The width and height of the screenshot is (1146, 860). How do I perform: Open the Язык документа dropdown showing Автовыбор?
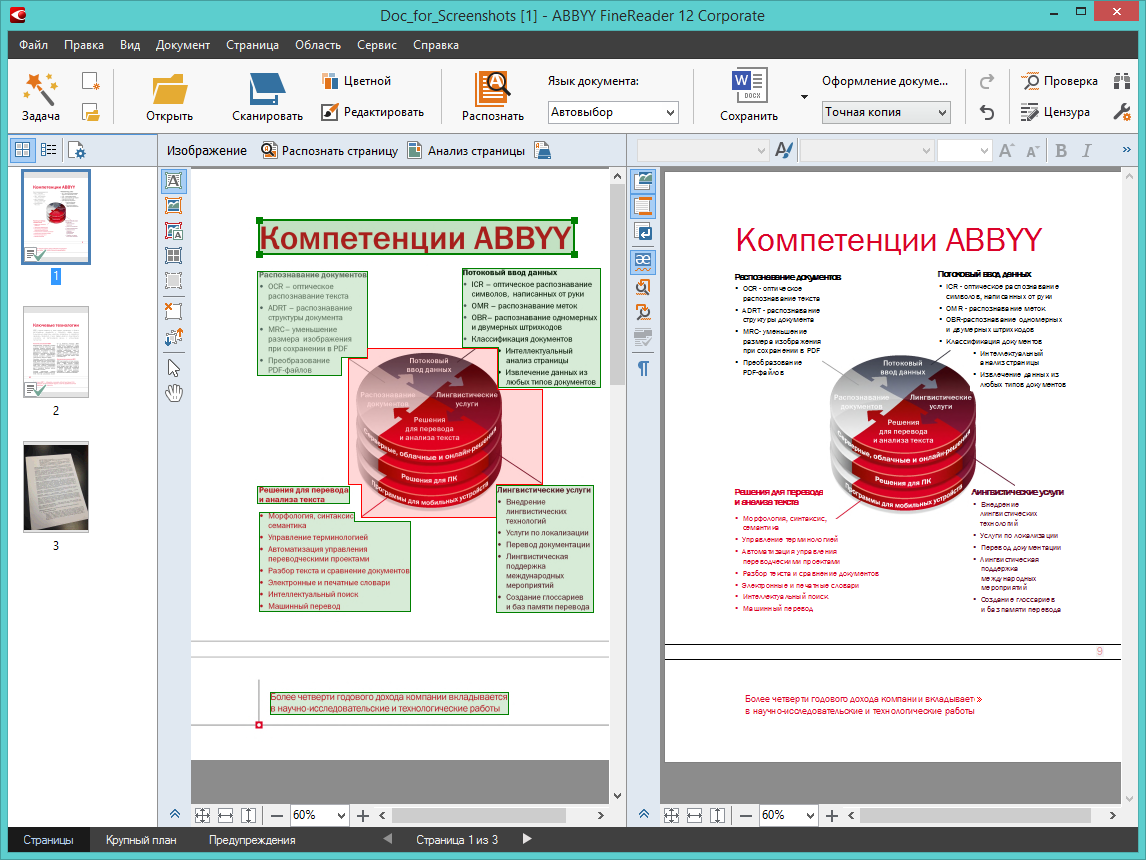tap(613, 113)
